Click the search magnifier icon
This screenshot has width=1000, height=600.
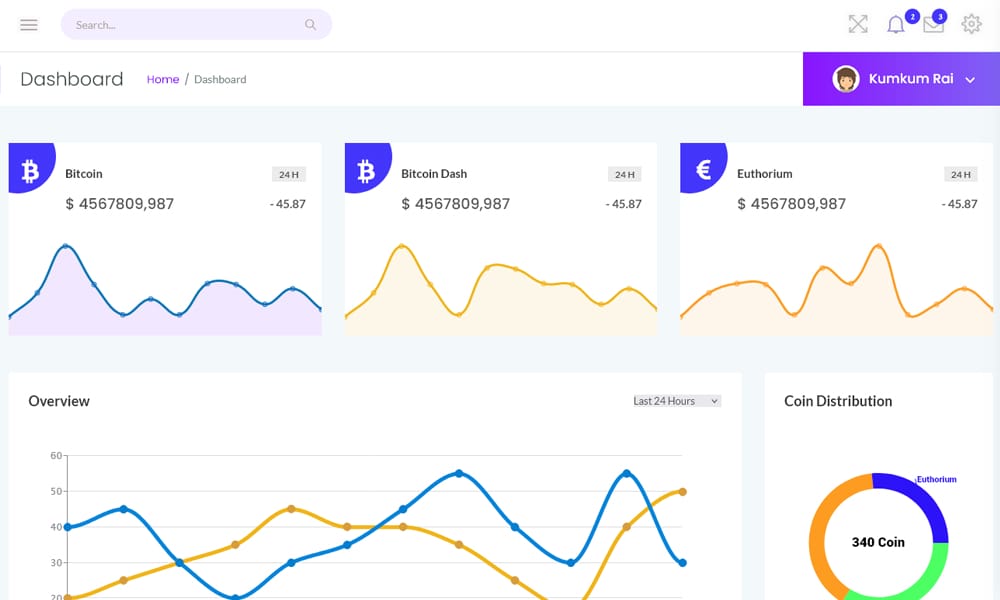[310, 23]
